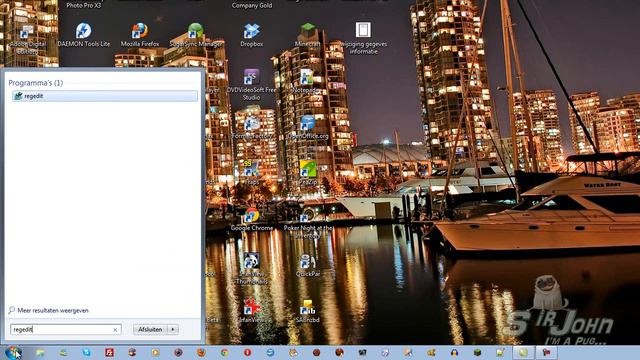Viewport: 640px width, 360px height.
Task: Open Google Chrome desktop shortcut
Action: pyautogui.click(x=251, y=220)
